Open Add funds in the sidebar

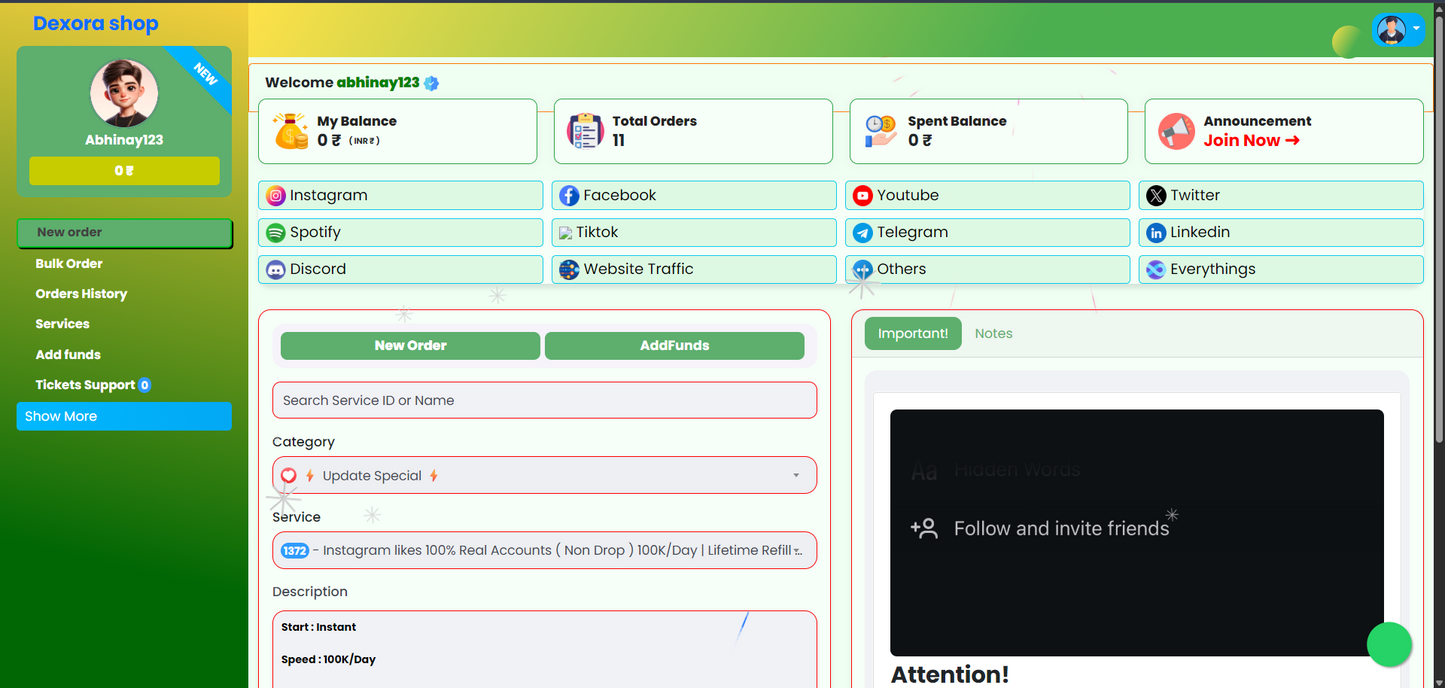[68, 355]
